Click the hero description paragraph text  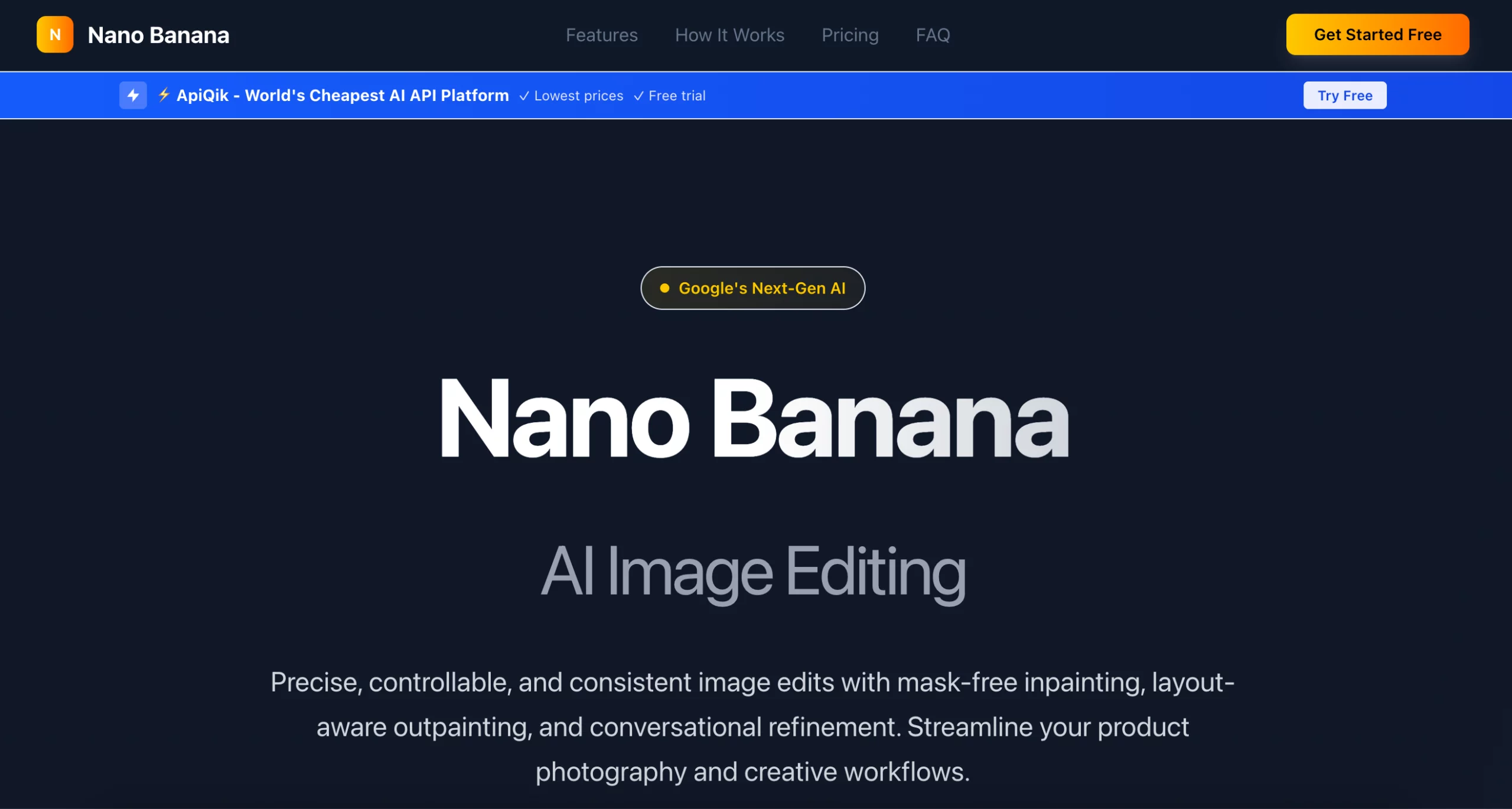pos(752,727)
